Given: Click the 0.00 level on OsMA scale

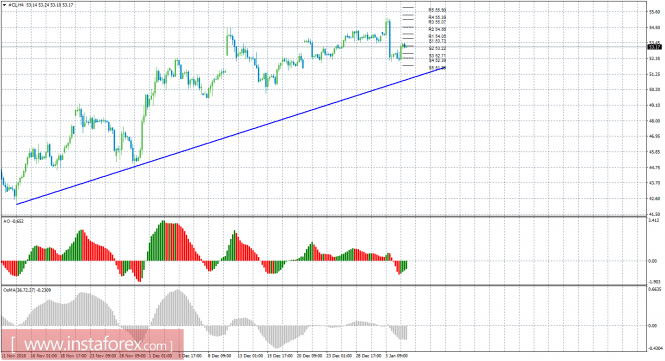Looking at the screenshot, I should (652, 326).
